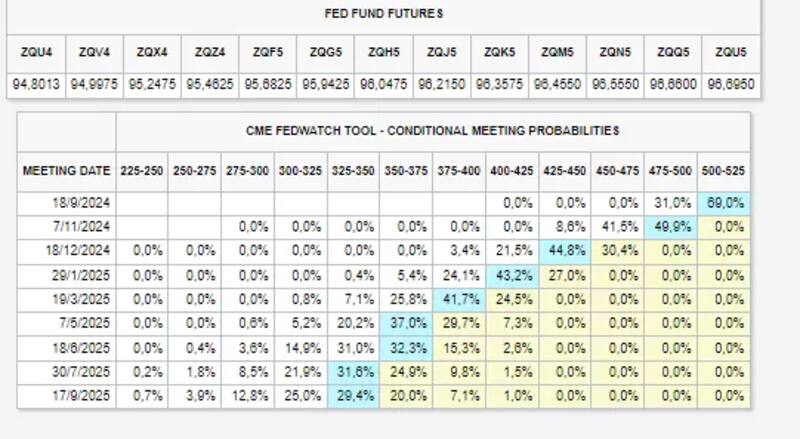
Task: Select the 18/12/2024 meeting date
Action: 80,250
